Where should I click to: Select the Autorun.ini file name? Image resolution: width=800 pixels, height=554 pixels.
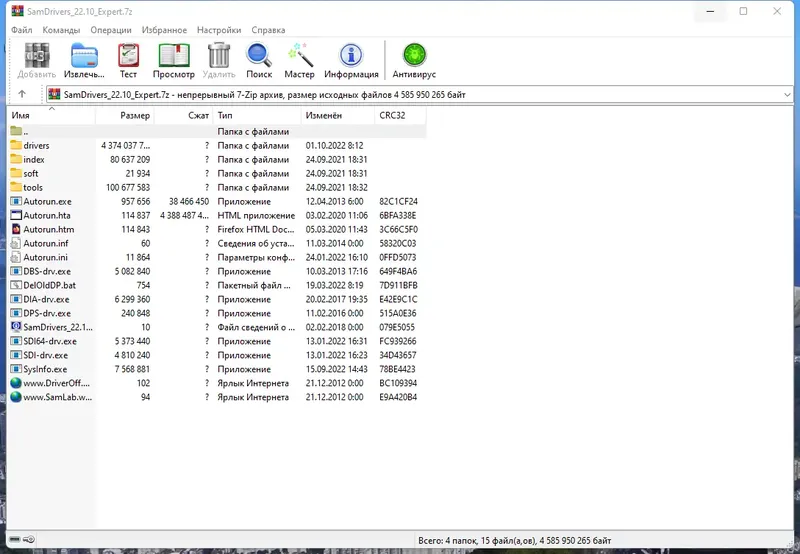[x=45, y=257]
